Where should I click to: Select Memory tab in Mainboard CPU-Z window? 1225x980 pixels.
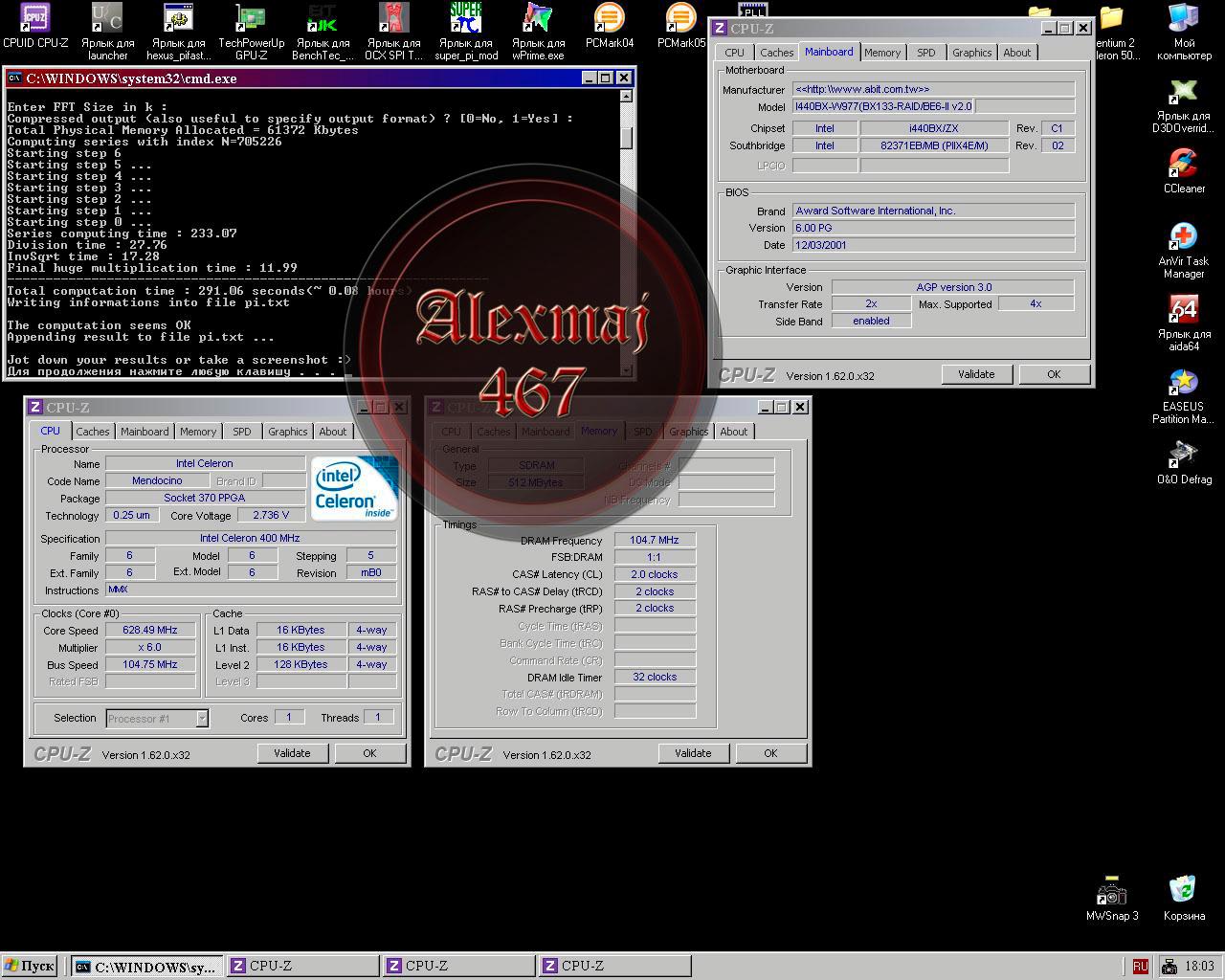[x=882, y=53]
